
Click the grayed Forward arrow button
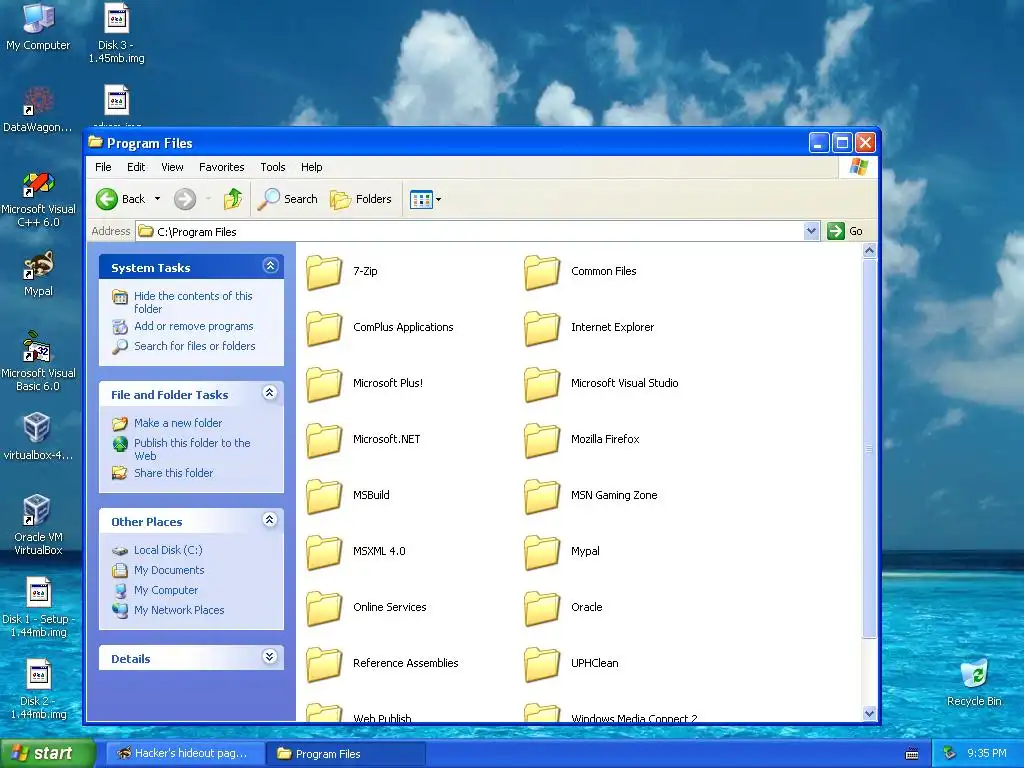tap(185, 199)
